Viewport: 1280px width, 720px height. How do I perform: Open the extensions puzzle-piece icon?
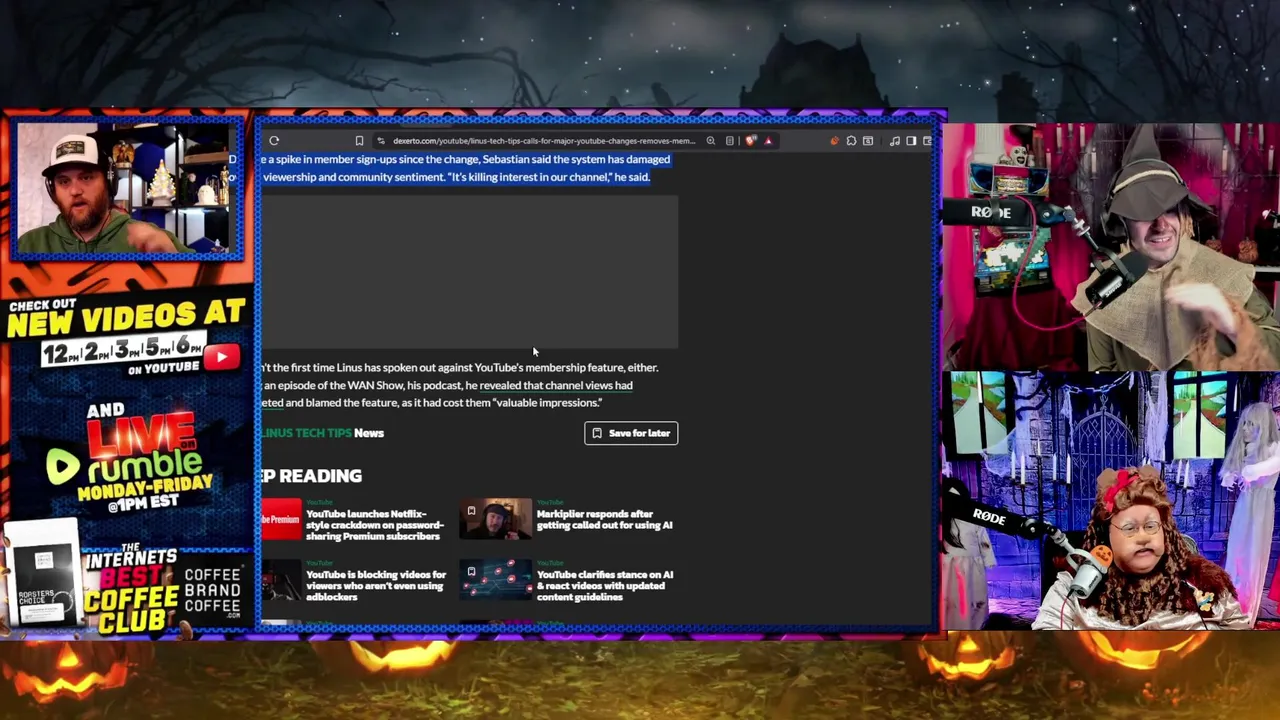click(851, 141)
